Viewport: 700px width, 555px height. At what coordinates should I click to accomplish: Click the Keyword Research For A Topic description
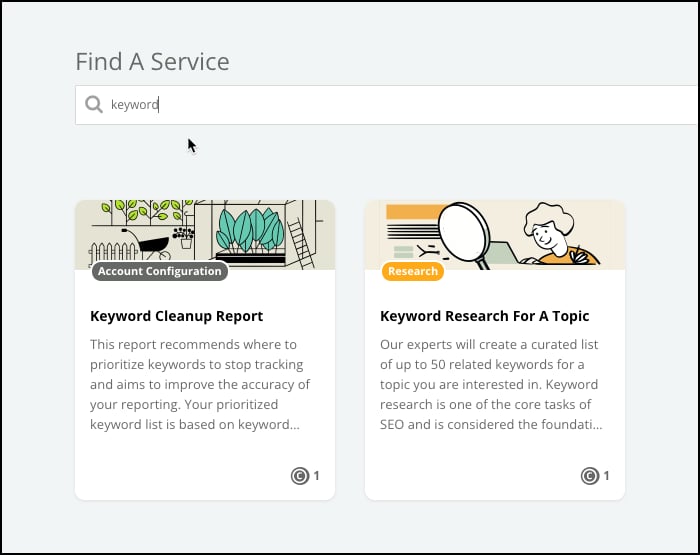tap(491, 384)
